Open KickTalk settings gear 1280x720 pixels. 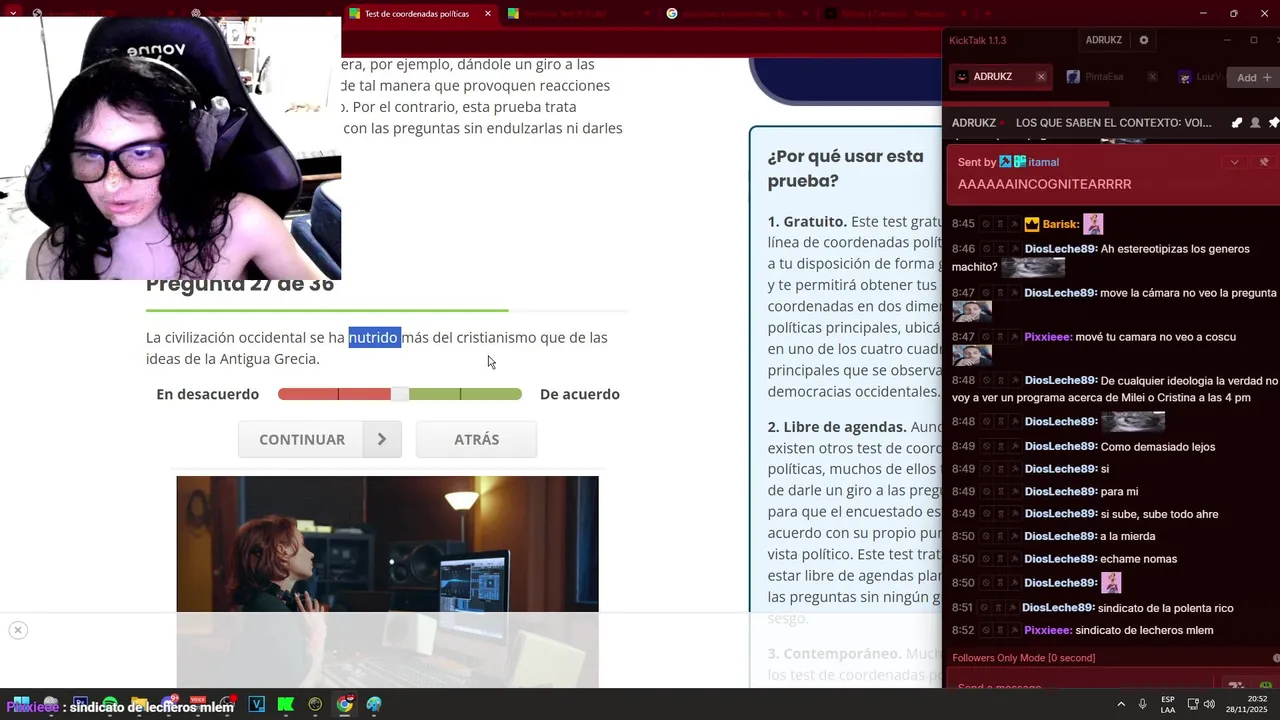click(x=1144, y=40)
